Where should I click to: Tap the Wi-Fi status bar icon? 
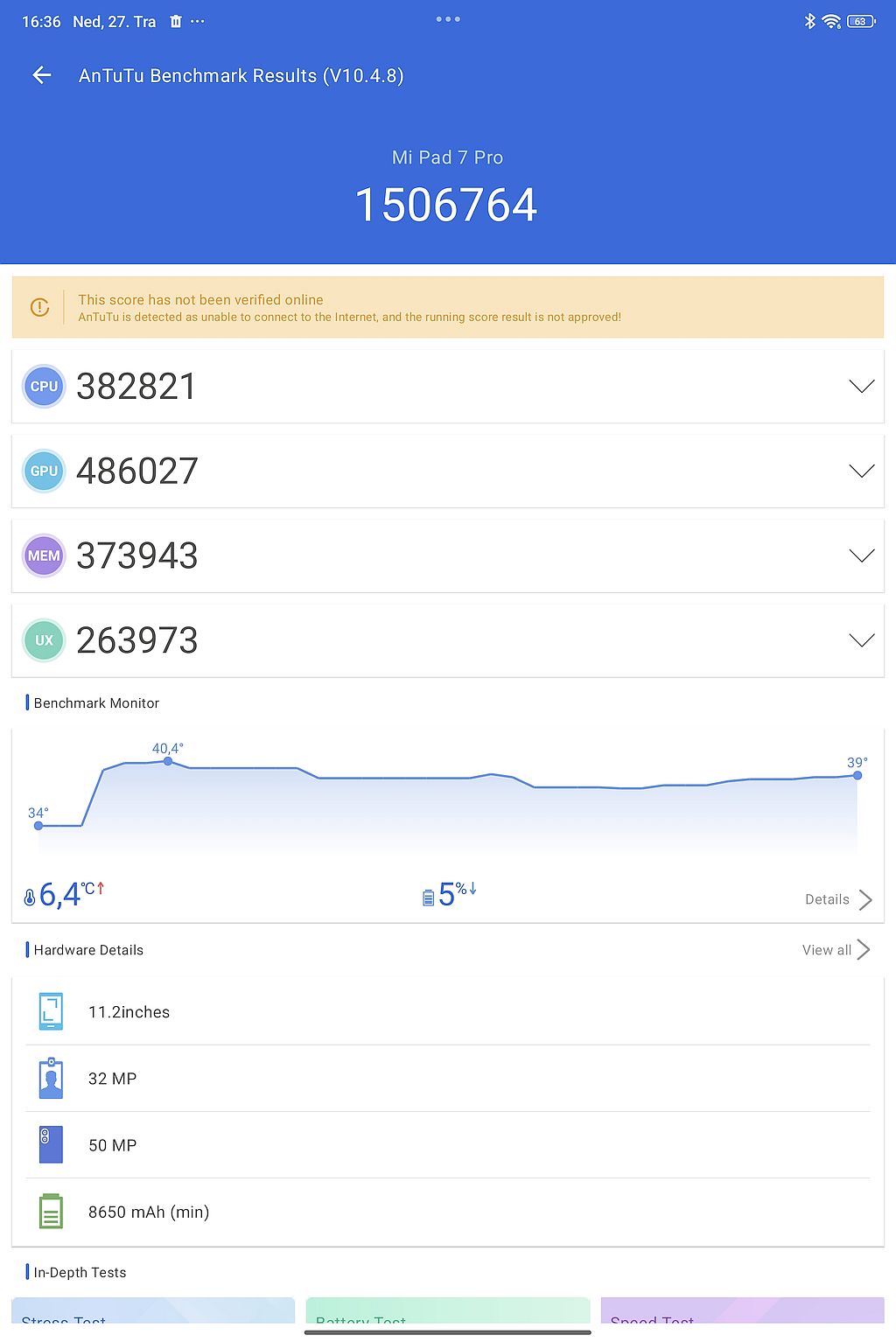(x=831, y=21)
